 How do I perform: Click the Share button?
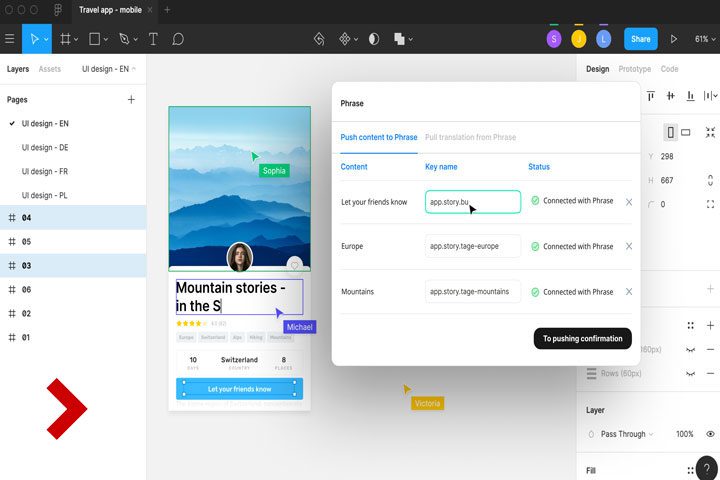pyautogui.click(x=641, y=39)
